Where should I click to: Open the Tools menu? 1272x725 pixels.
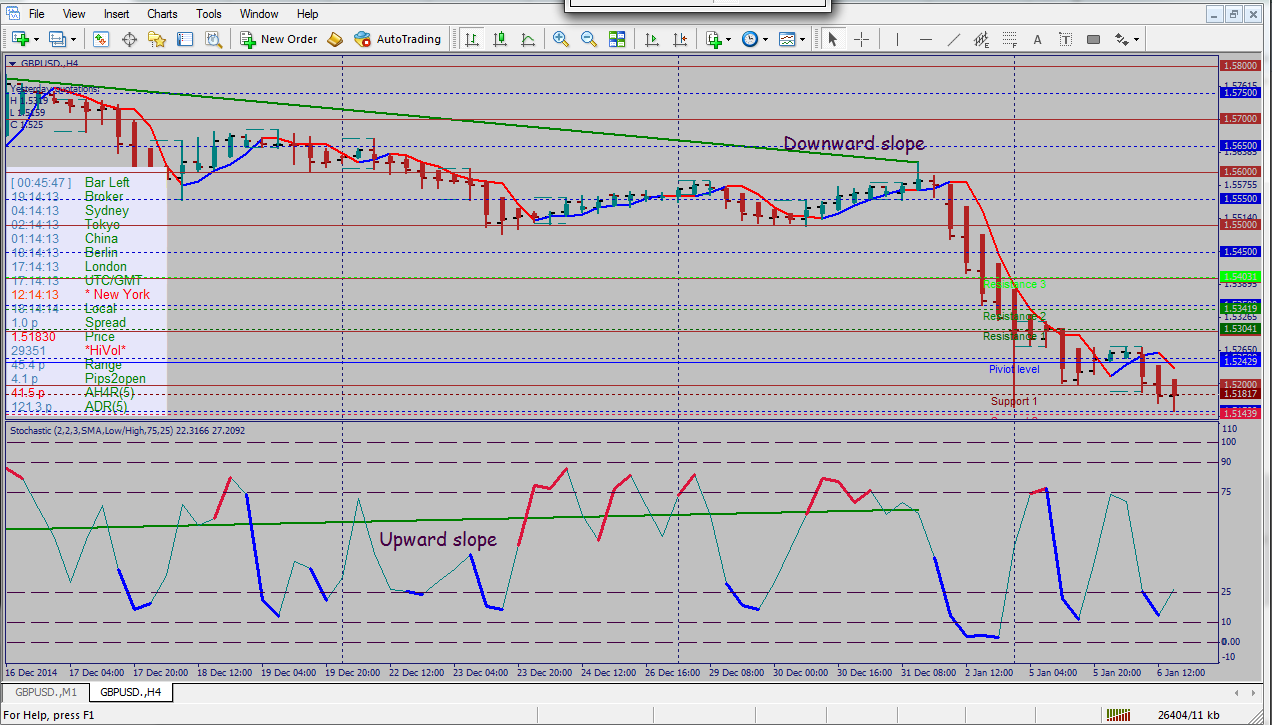point(209,14)
